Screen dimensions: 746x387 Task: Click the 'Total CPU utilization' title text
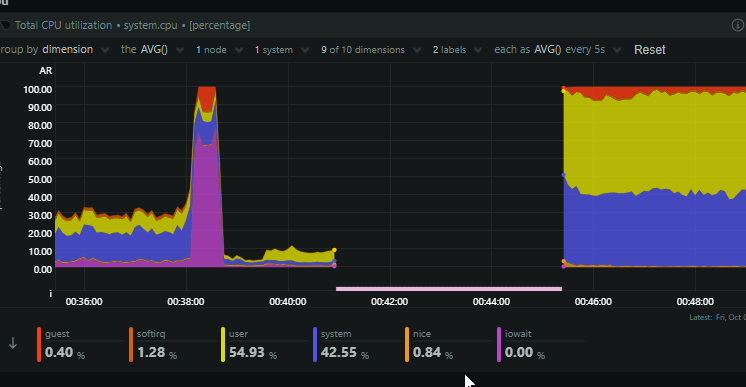63,25
